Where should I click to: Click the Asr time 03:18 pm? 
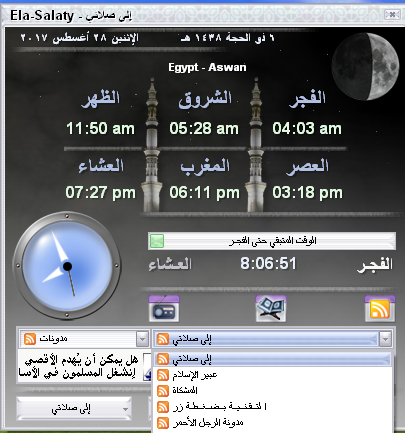[x=307, y=193]
